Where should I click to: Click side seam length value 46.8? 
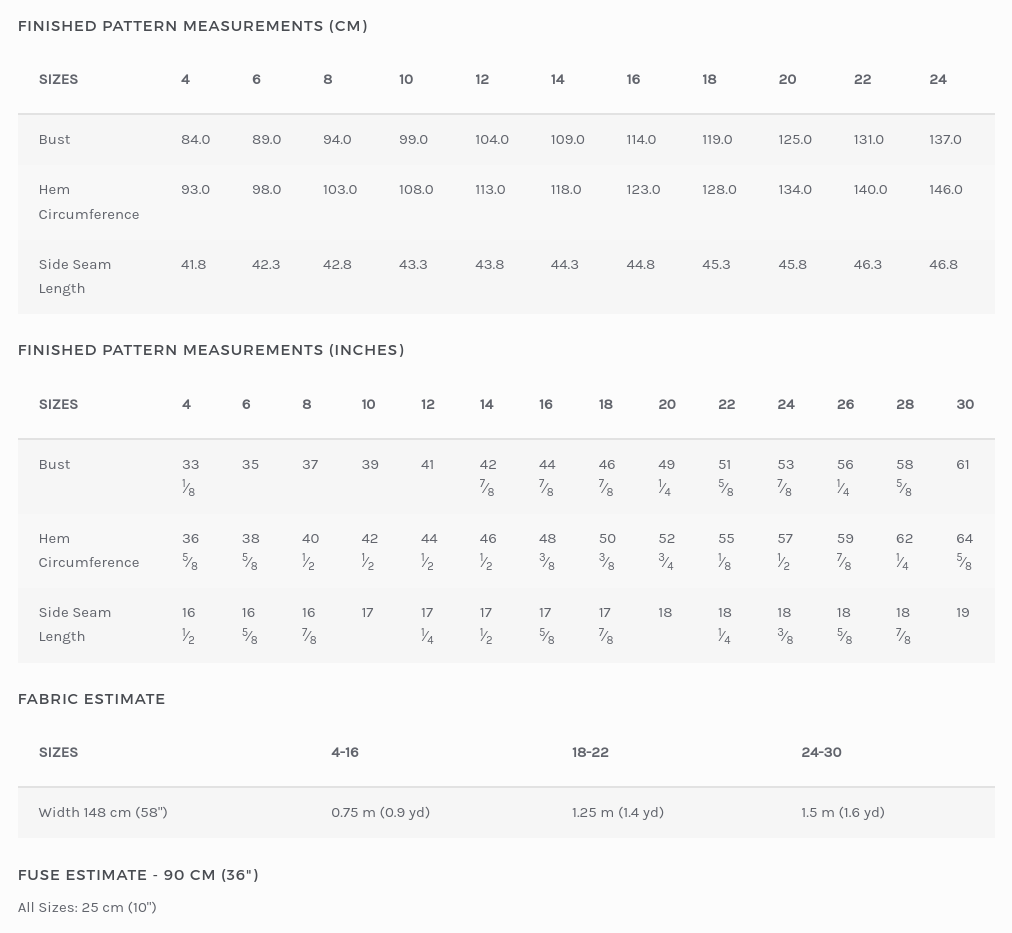[943, 264]
